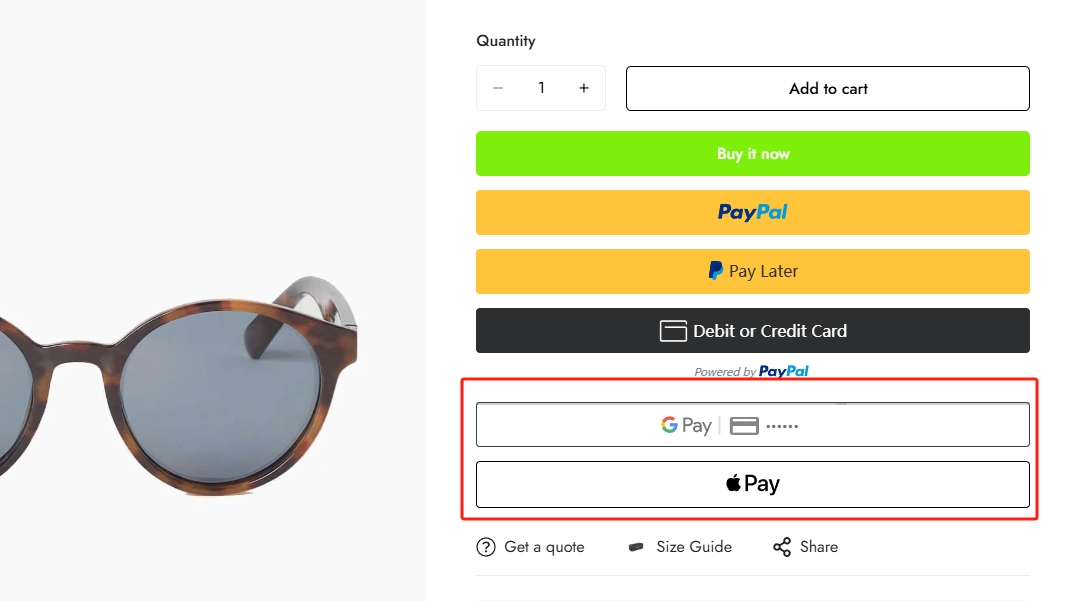
Task: Click the question mark Get a quote icon
Action: (486, 547)
